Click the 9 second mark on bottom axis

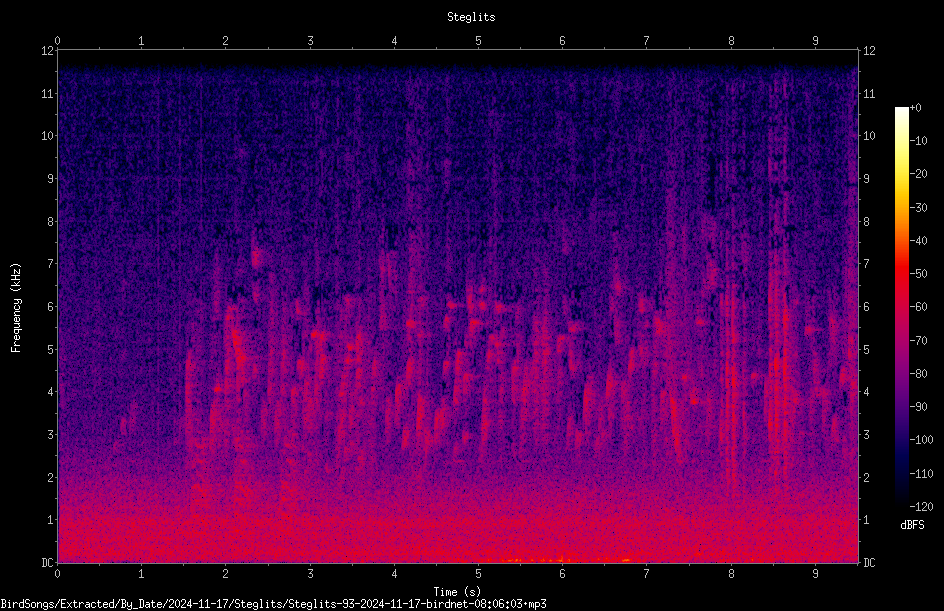point(816,574)
